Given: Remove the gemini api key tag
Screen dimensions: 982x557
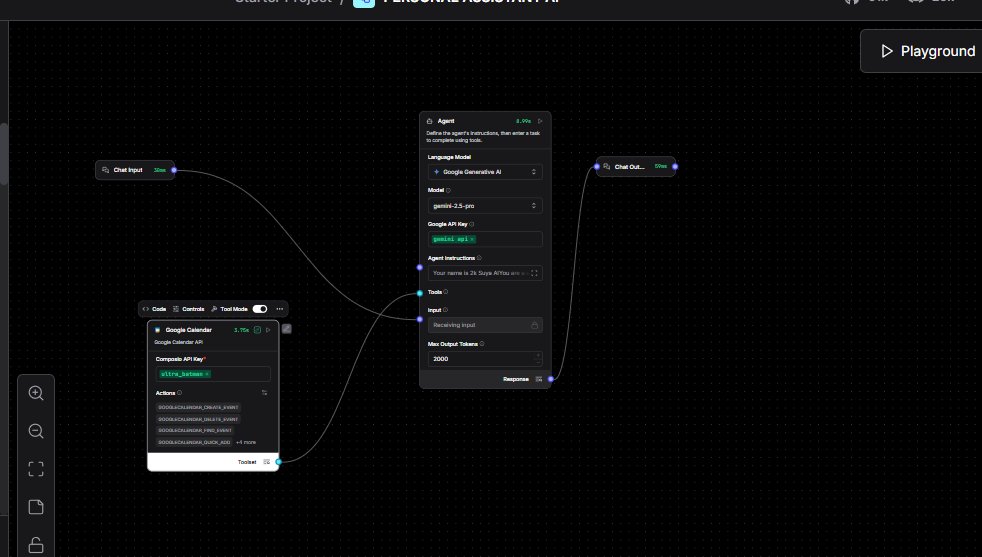Looking at the screenshot, I should pyautogui.click(x=472, y=239).
